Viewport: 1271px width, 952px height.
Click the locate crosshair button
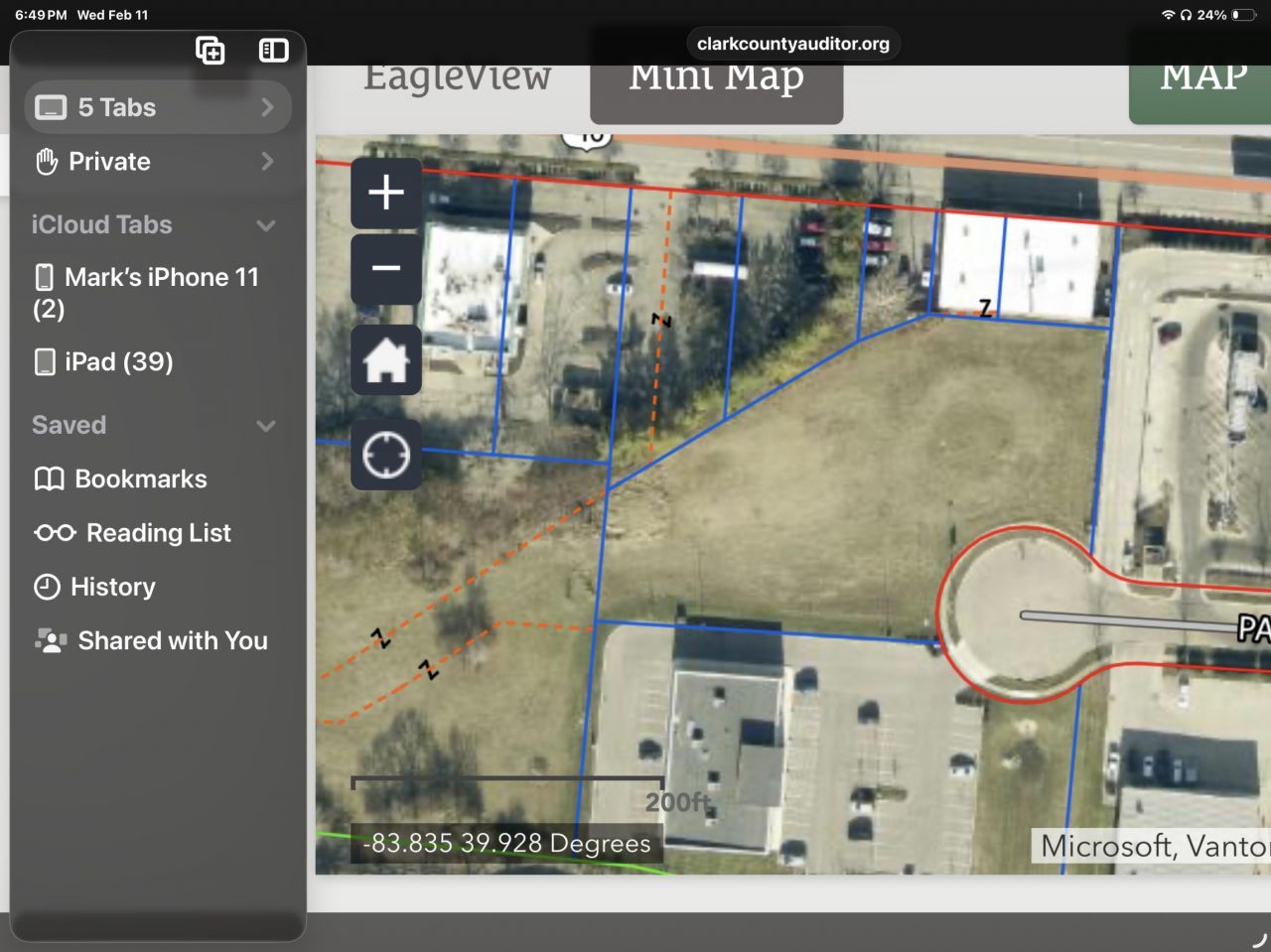(x=386, y=455)
